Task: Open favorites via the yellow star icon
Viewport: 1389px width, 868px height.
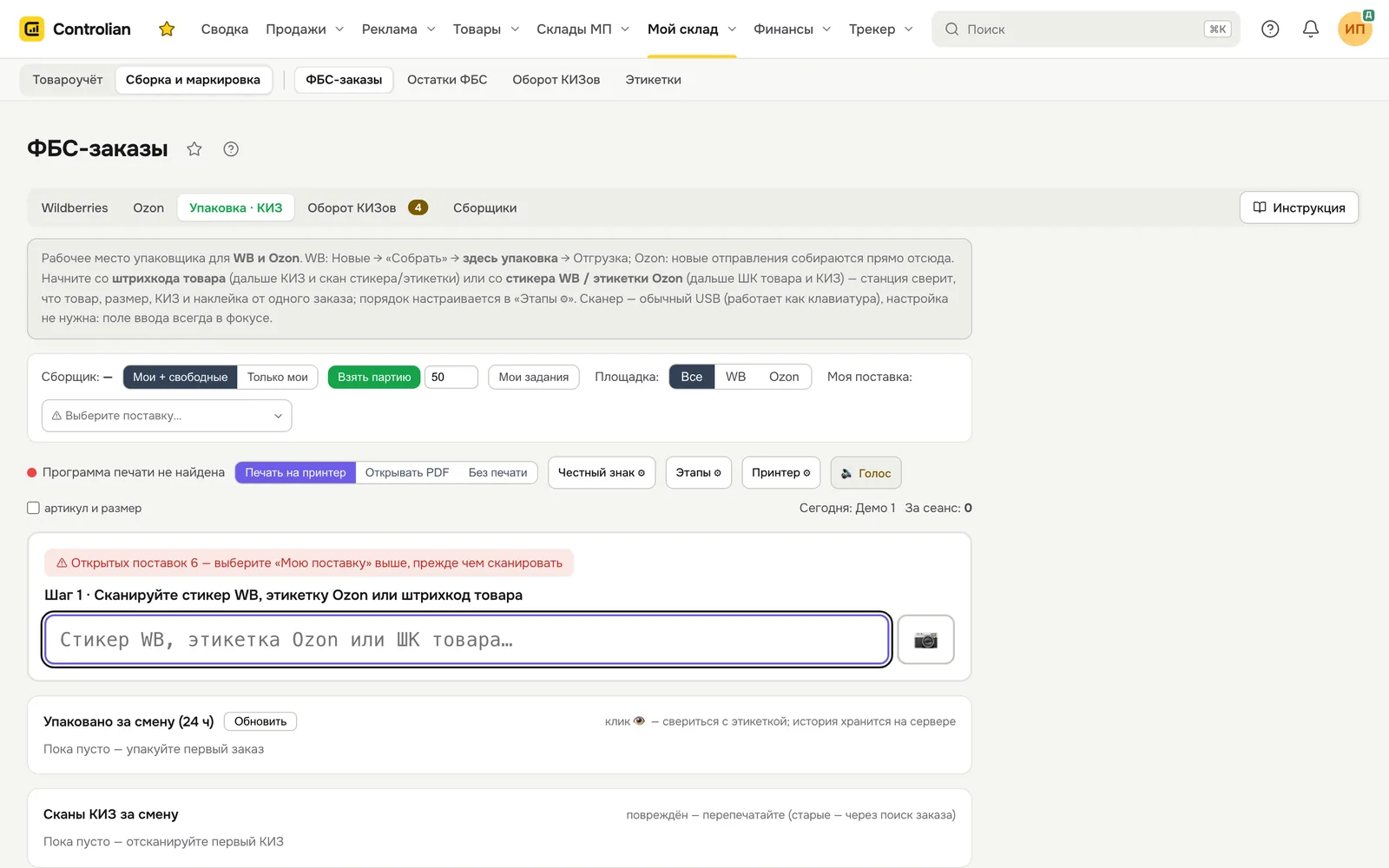Action: coord(167,30)
